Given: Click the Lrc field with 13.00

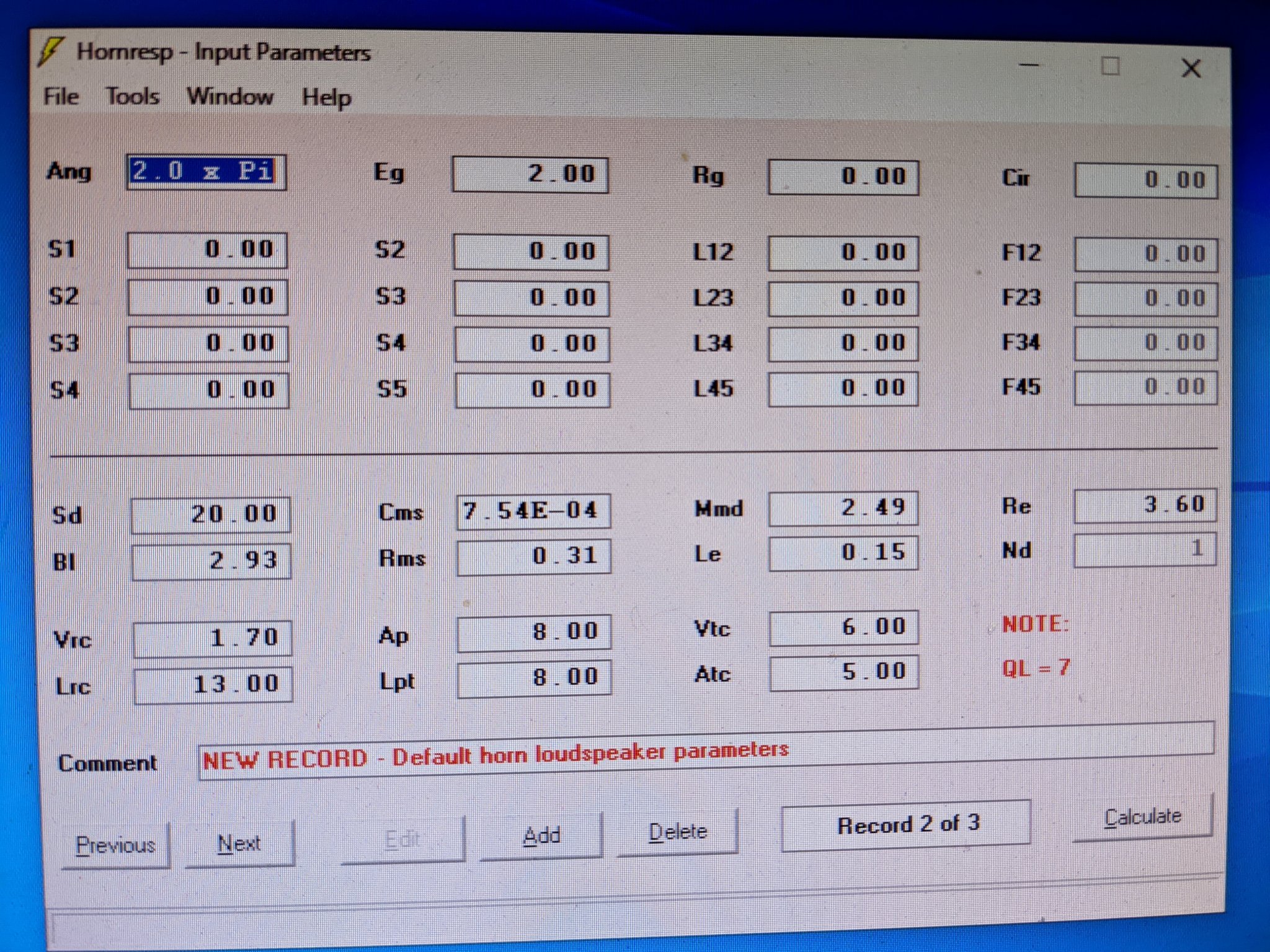Looking at the screenshot, I should coord(213,686).
